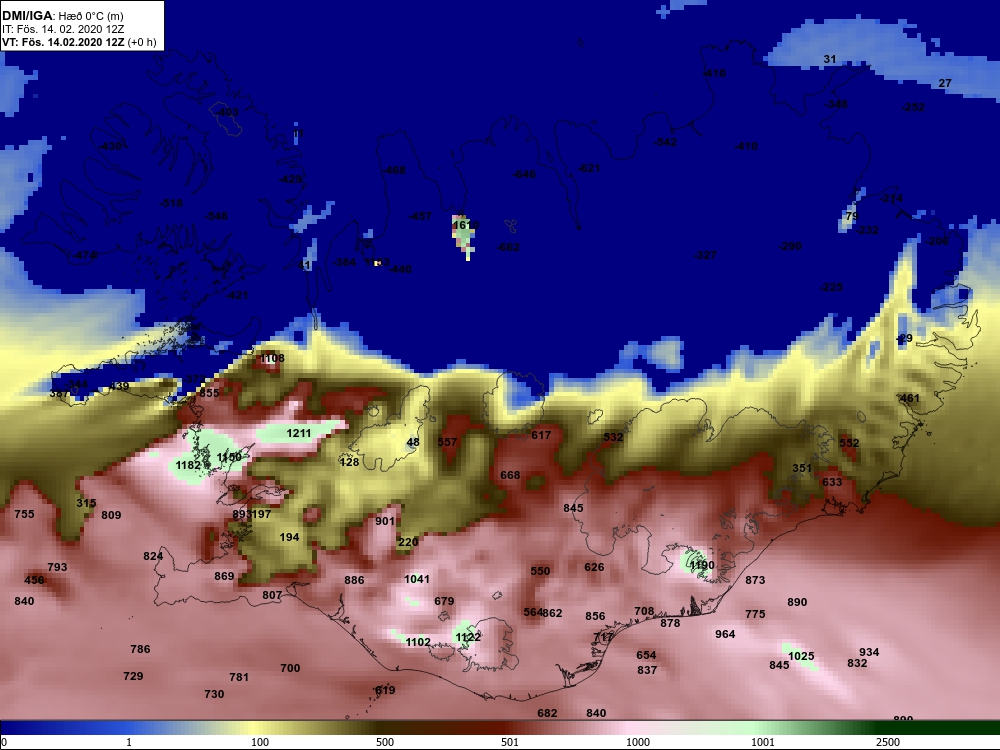The height and width of the screenshot is (750, 1000).
Task: Click the legend label '1000'
Action: coord(638,742)
